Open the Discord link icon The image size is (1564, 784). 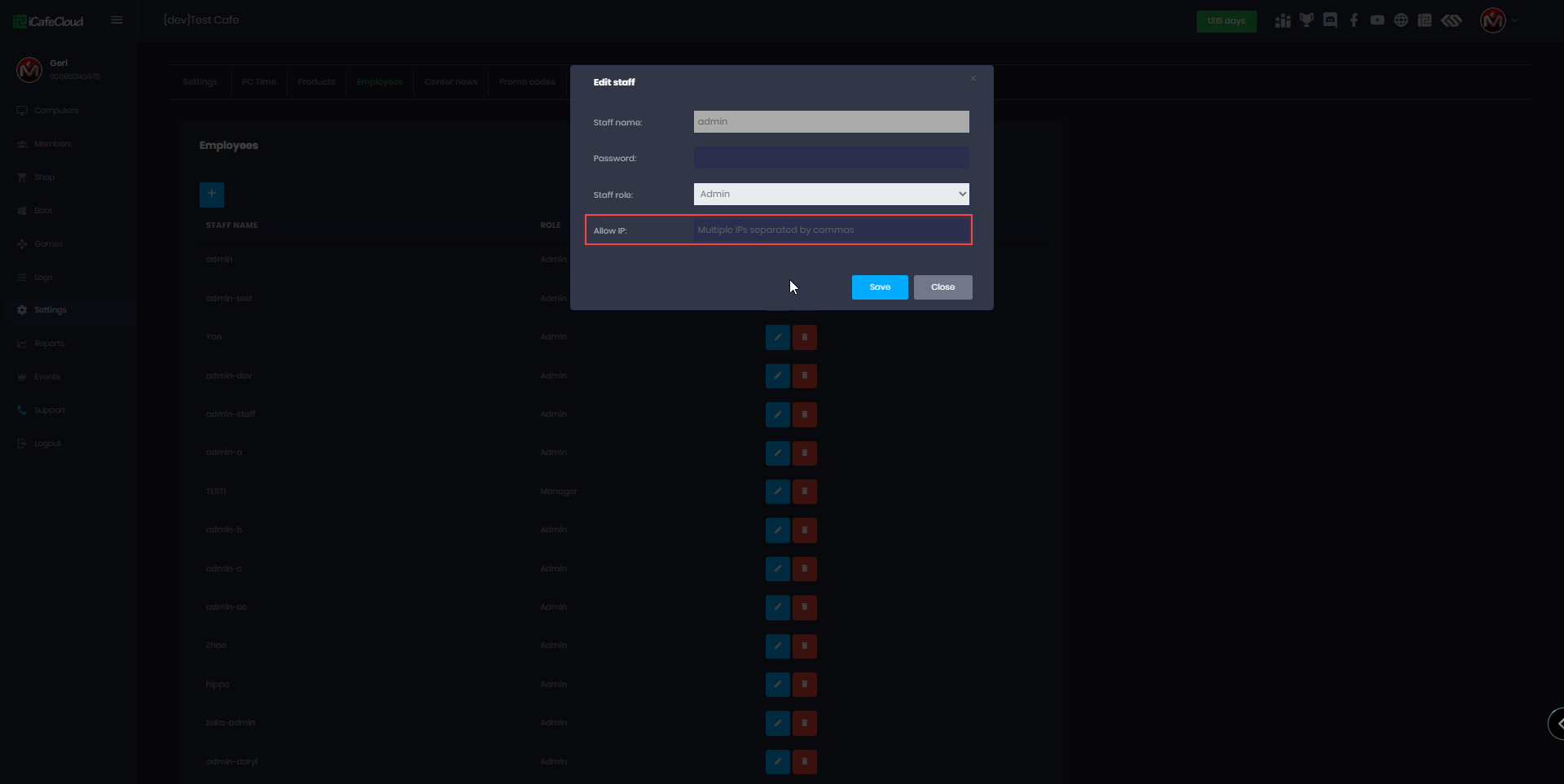(1330, 20)
